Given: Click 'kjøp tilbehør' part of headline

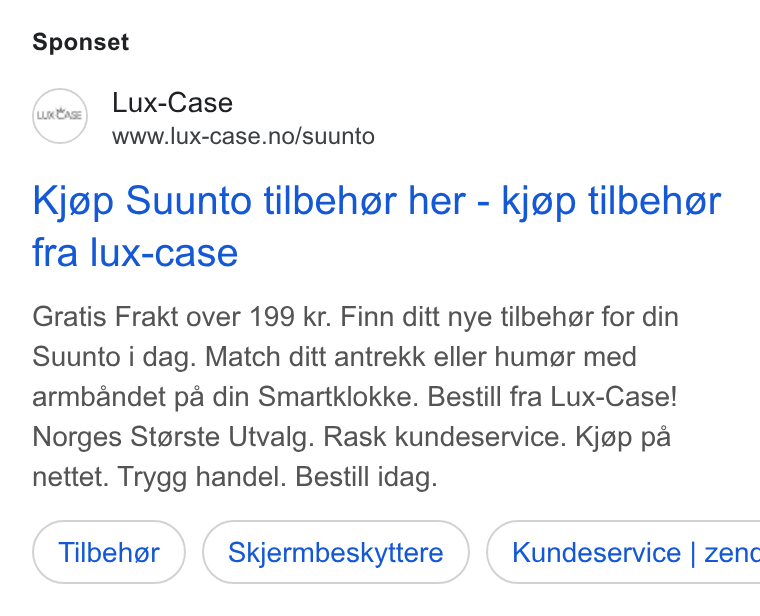Looking at the screenshot, I should click(x=611, y=201).
